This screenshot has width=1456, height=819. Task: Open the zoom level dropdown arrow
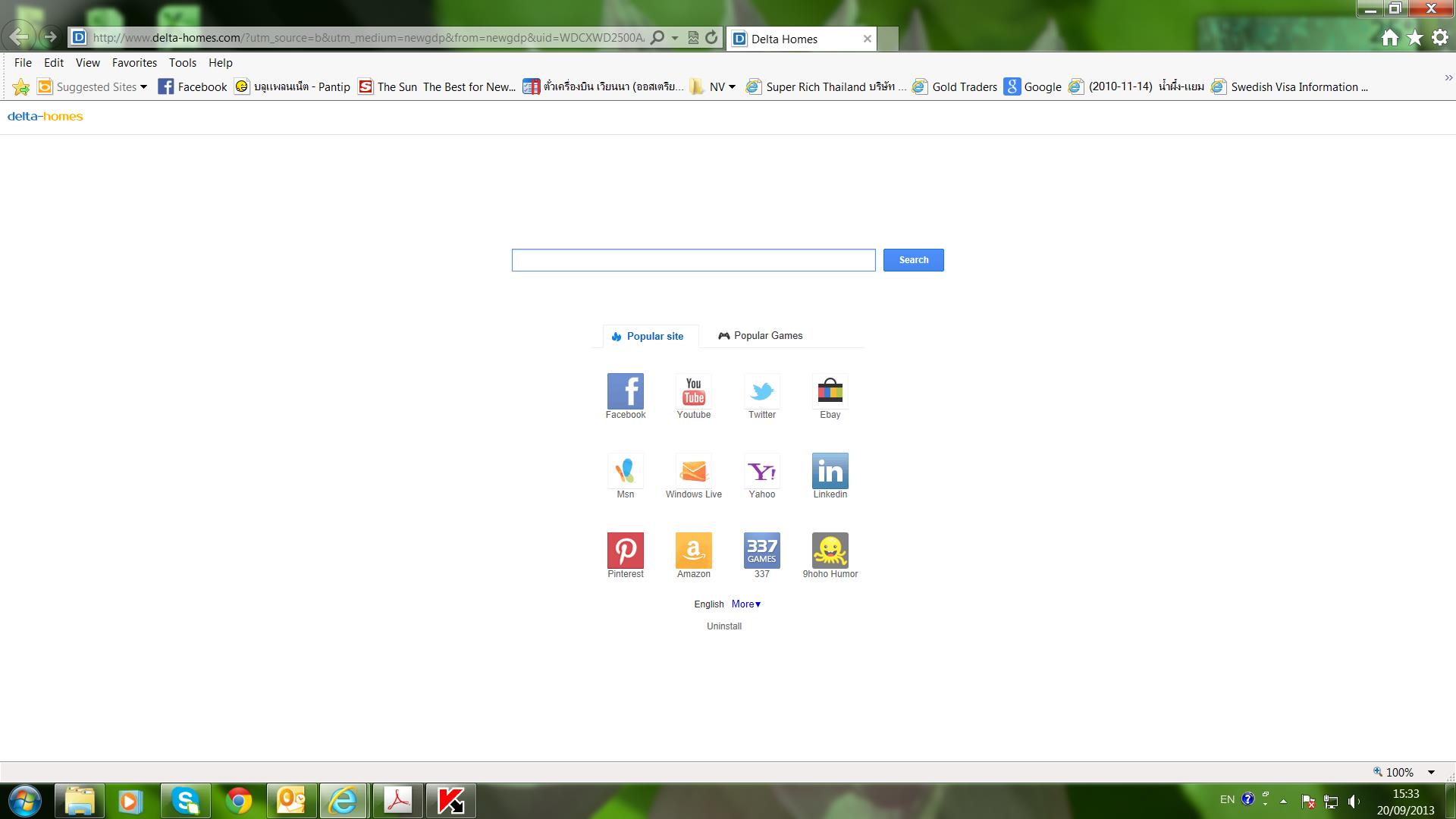(x=1431, y=772)
